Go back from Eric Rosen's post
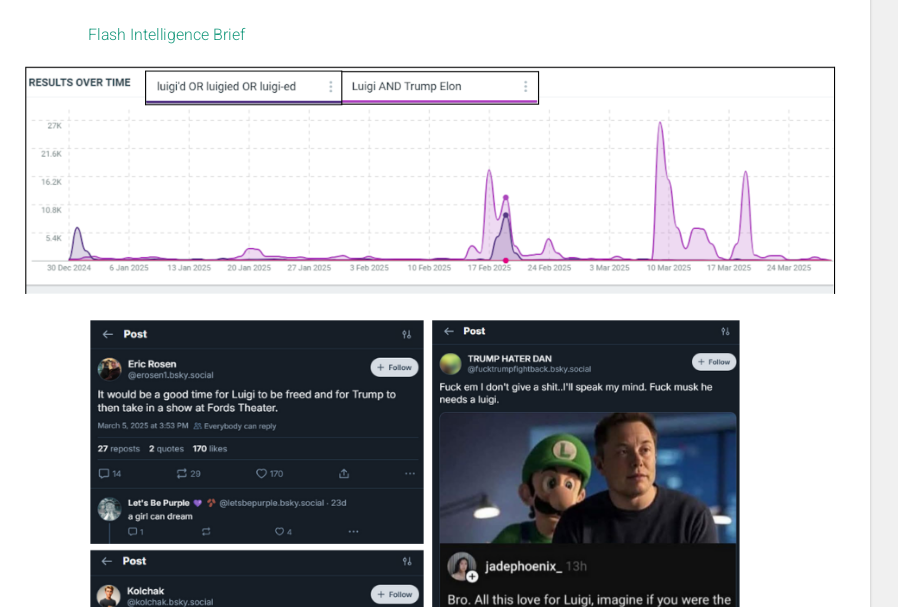Image resolution: width=898 pixels, height=607 pixels. tap(108, 334)
